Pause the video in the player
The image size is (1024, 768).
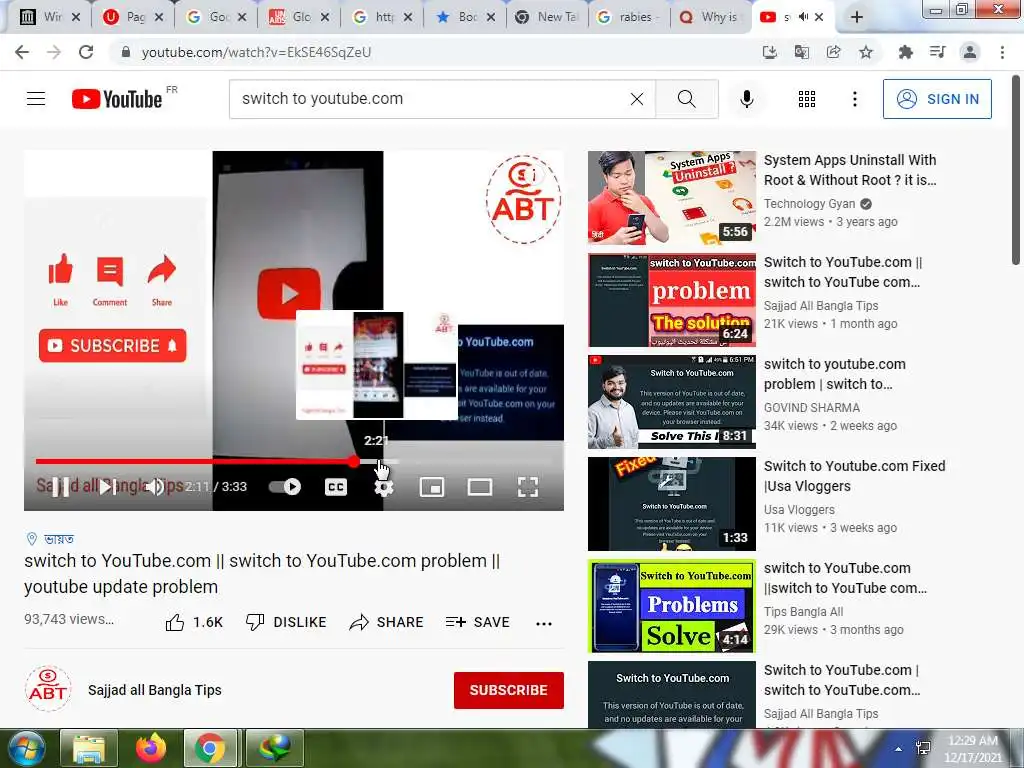(60, 487)
